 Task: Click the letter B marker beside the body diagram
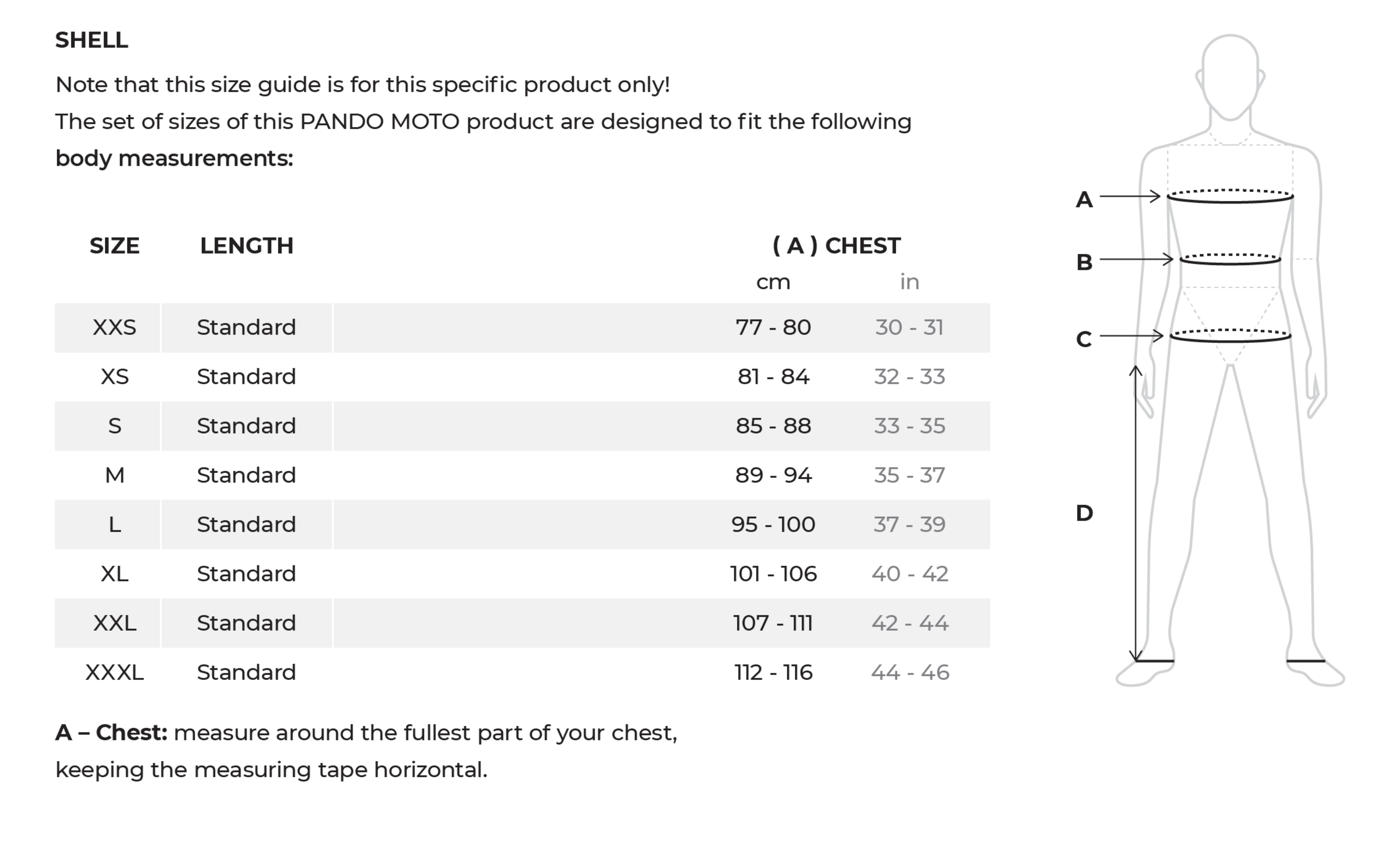[x=1084, y=262]
